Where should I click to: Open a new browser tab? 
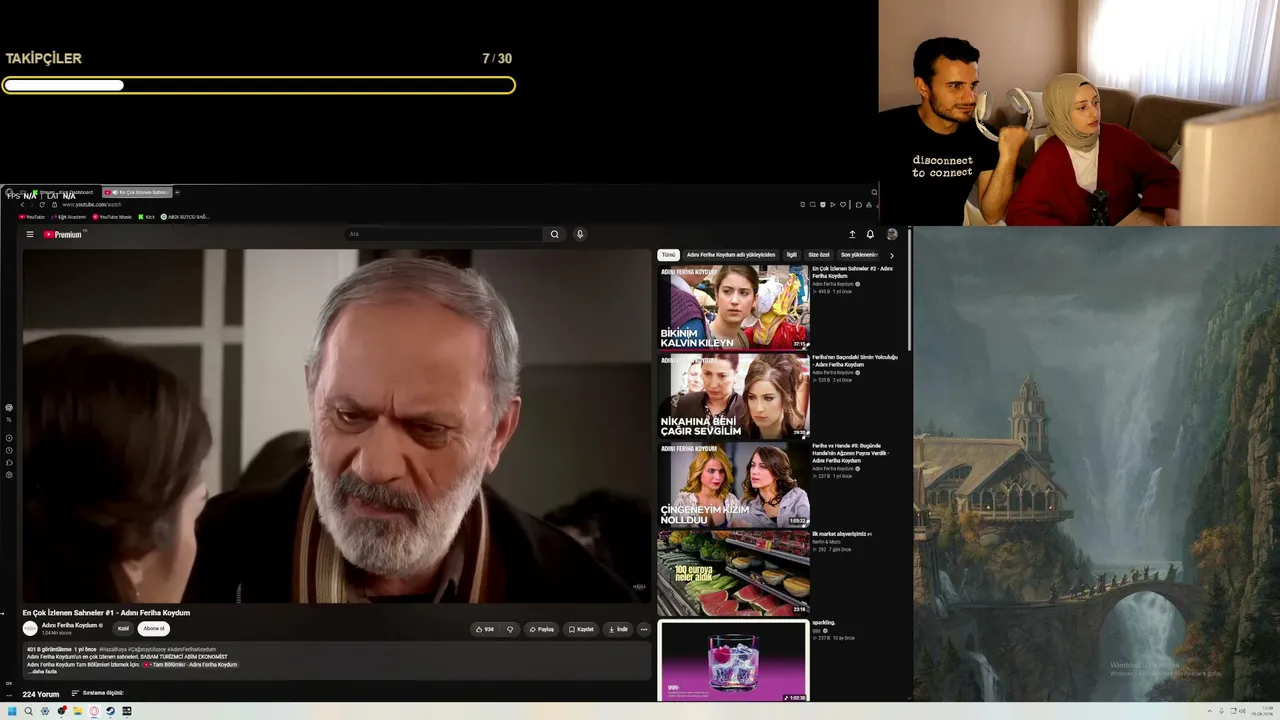[177, 192]
